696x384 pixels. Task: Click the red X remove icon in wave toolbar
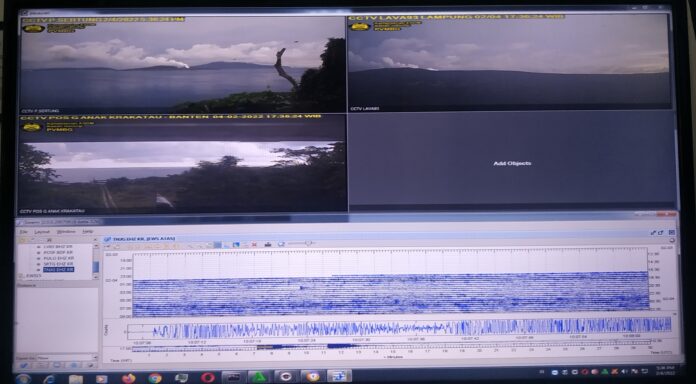[254, 245]
